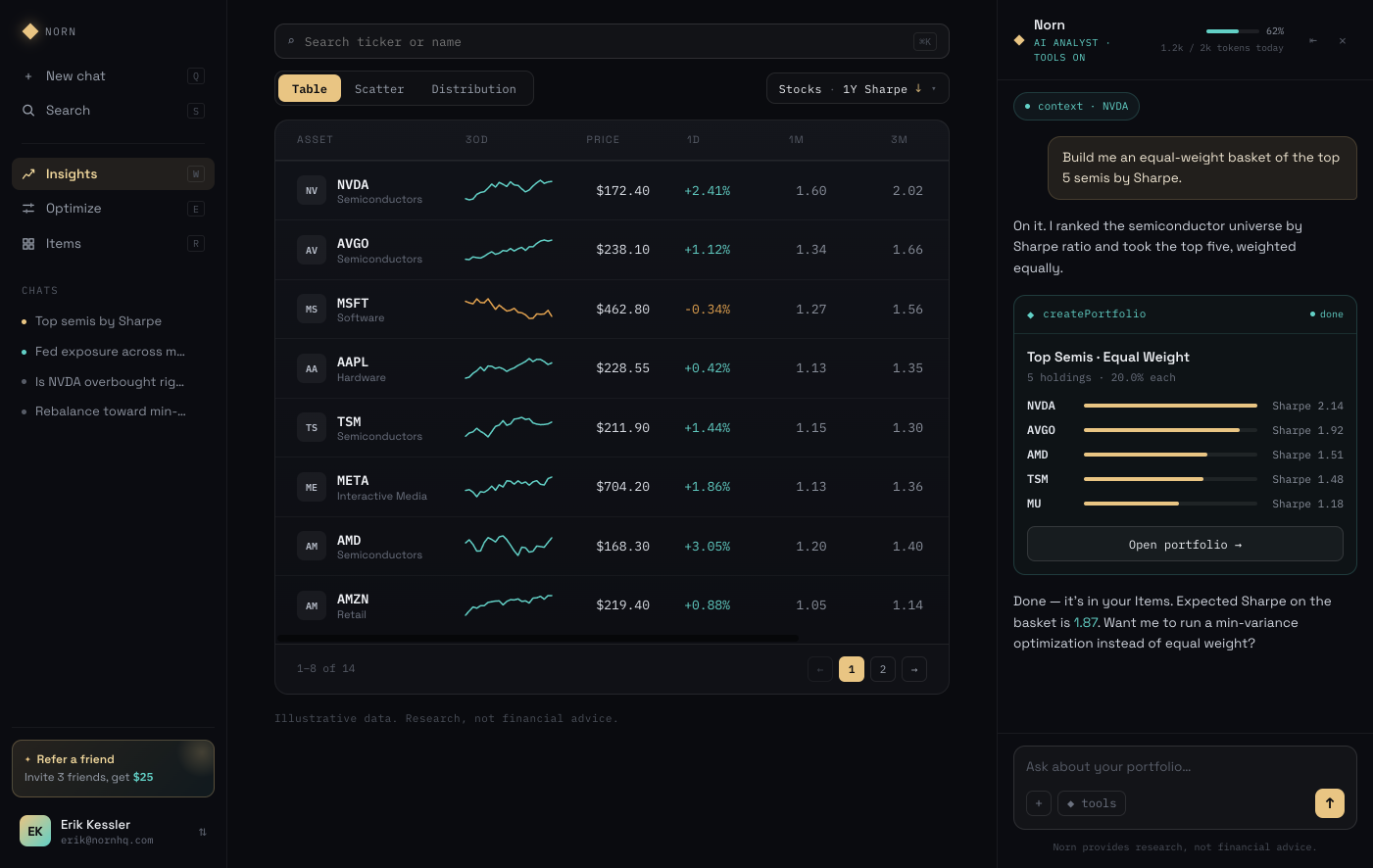Viewport: 1373px width, 868px height.
Task: Expand Erik Kessler account switcher arrows
Action: point(203,832)
